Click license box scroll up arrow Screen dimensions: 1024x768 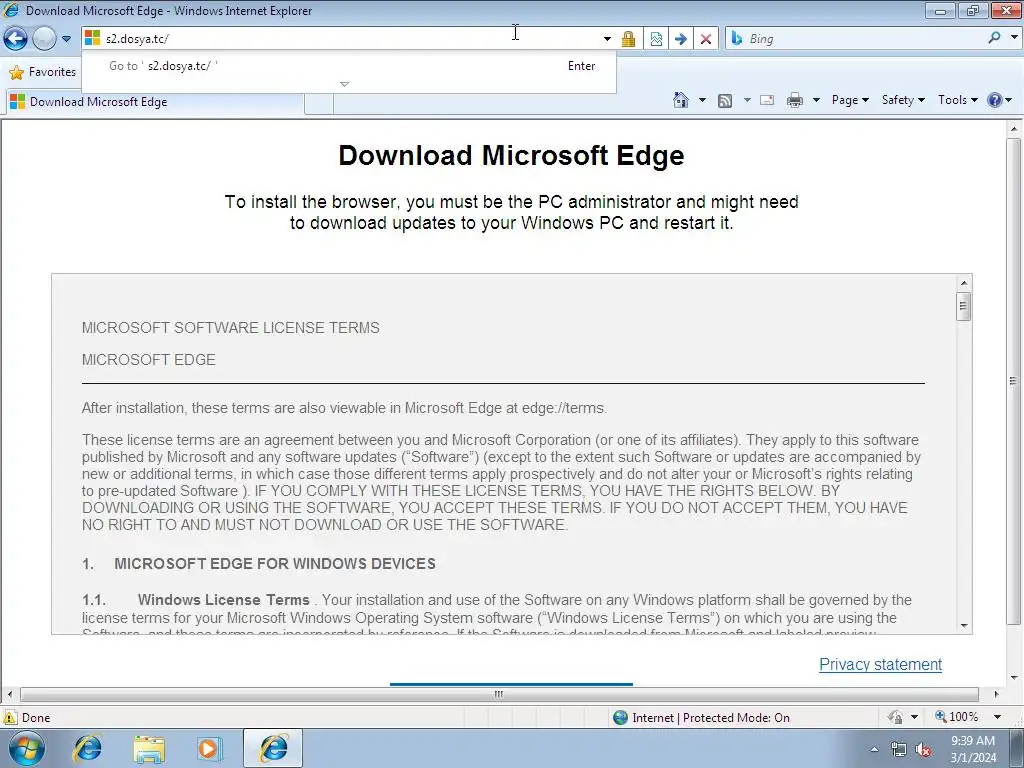(964, 283)
